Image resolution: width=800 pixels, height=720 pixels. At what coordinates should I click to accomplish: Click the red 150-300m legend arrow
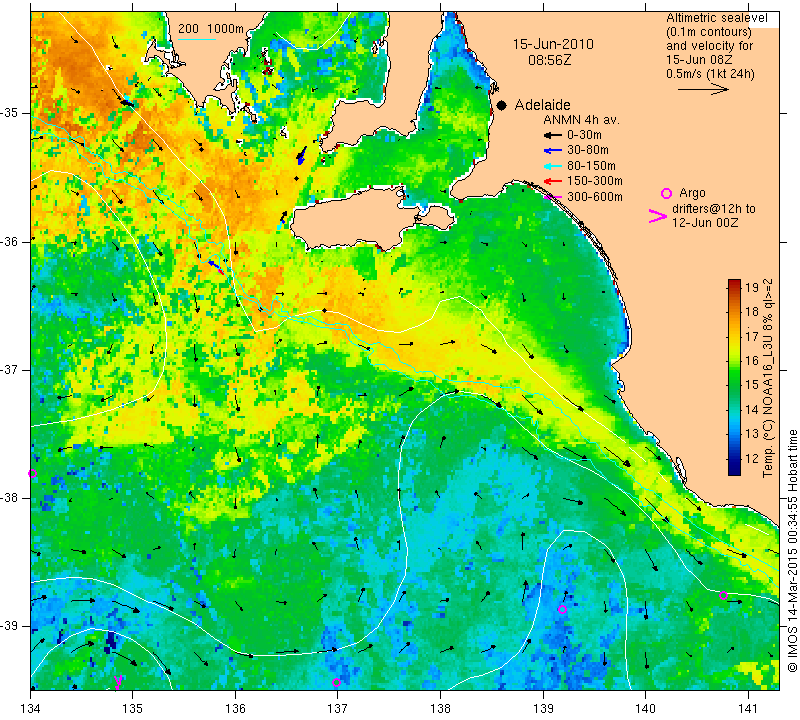[x=553, y=181]
